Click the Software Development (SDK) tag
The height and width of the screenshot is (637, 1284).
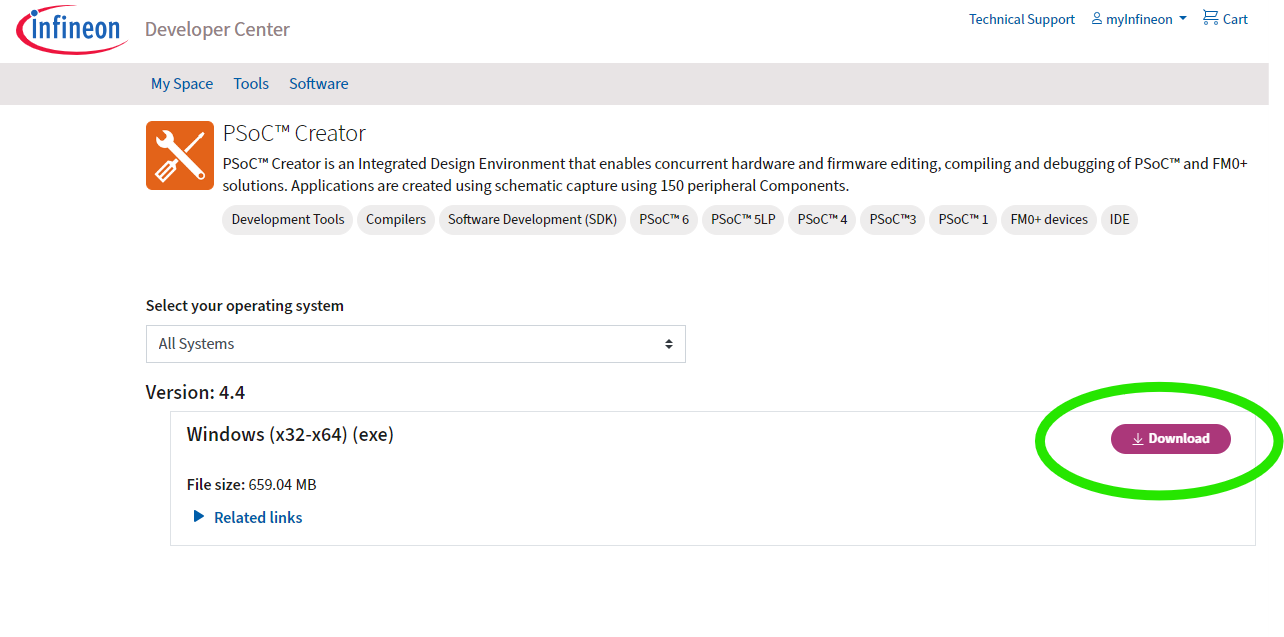coord(533,220)
